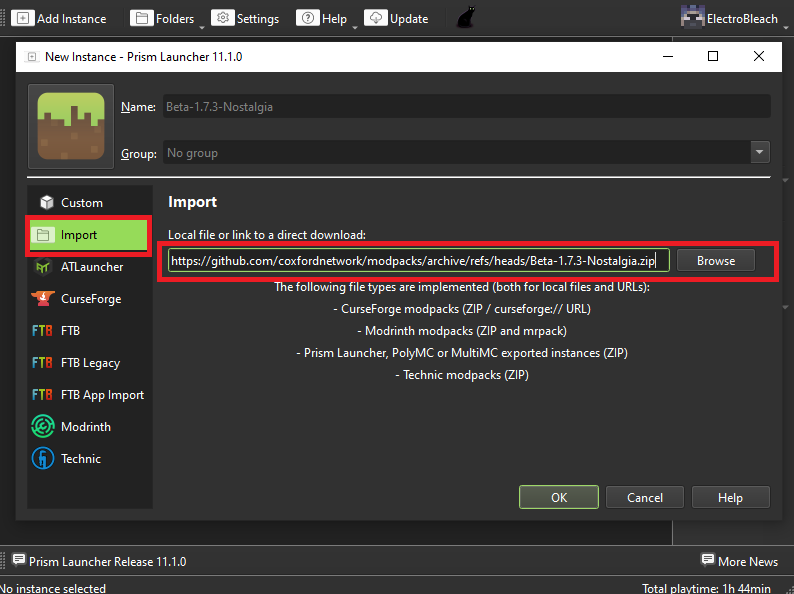The height and width of the screenshot is (594, 794).
Task: Expand the Folders dropdown arrow
Action: [202, 26]
